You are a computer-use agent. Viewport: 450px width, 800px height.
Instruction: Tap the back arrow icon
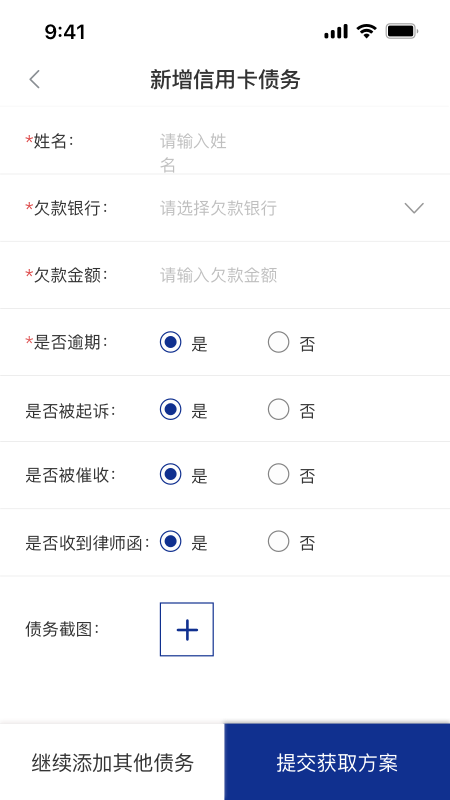[x=34, y=80]
